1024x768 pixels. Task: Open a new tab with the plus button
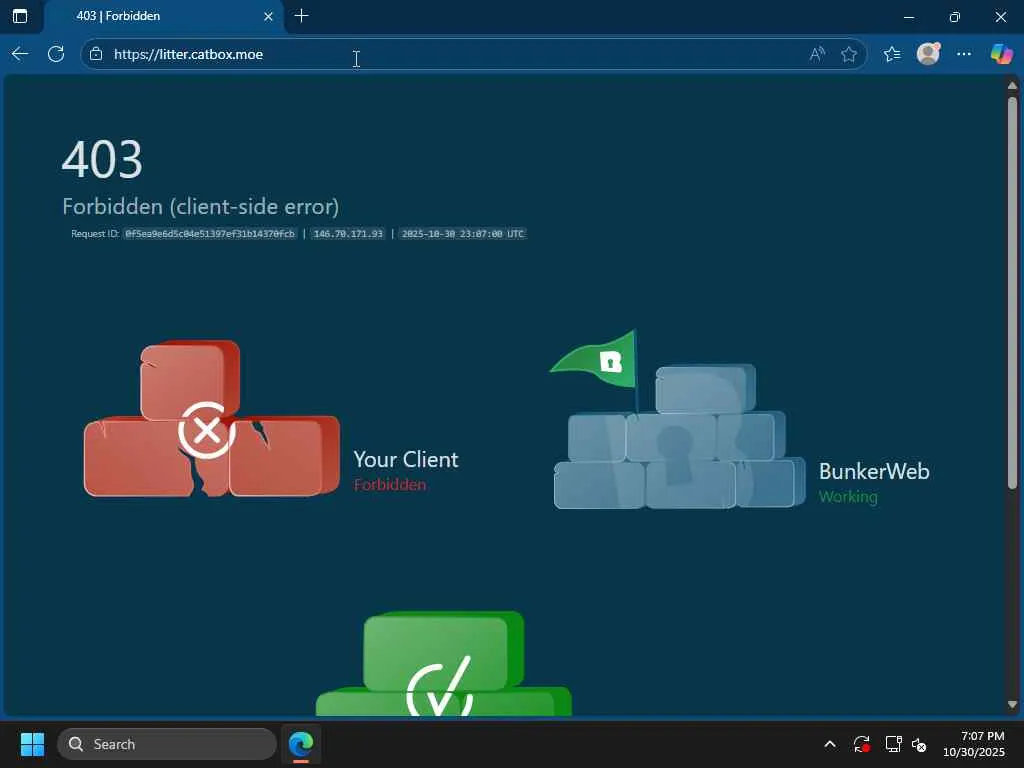302,16
